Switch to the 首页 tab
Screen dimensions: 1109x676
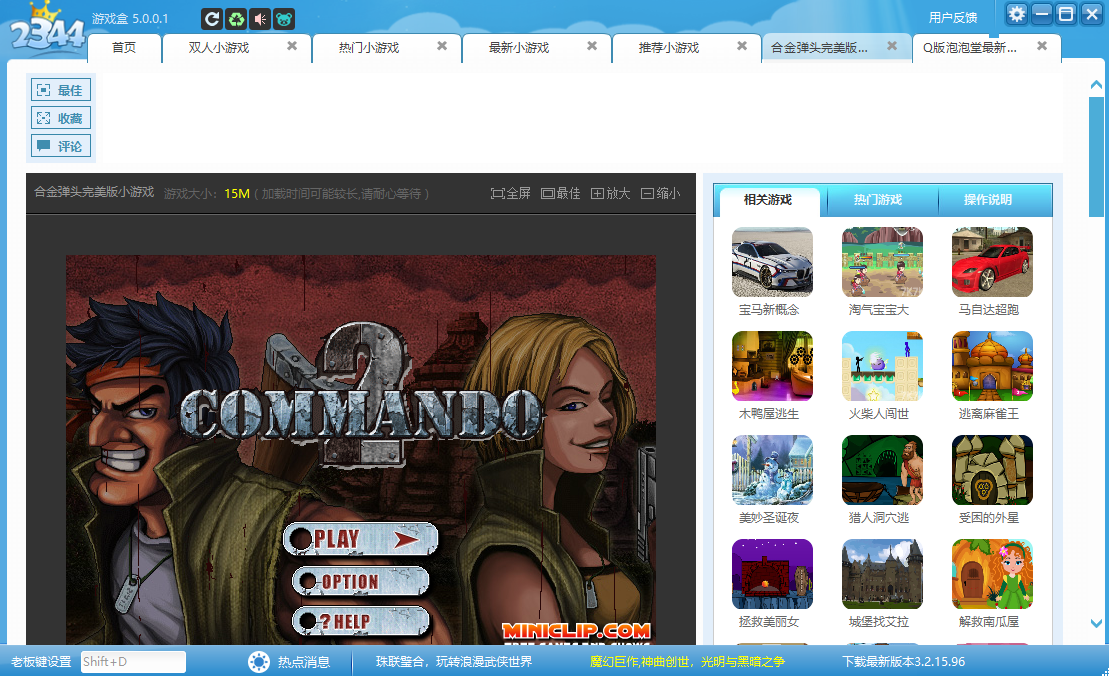click(124, 47)
